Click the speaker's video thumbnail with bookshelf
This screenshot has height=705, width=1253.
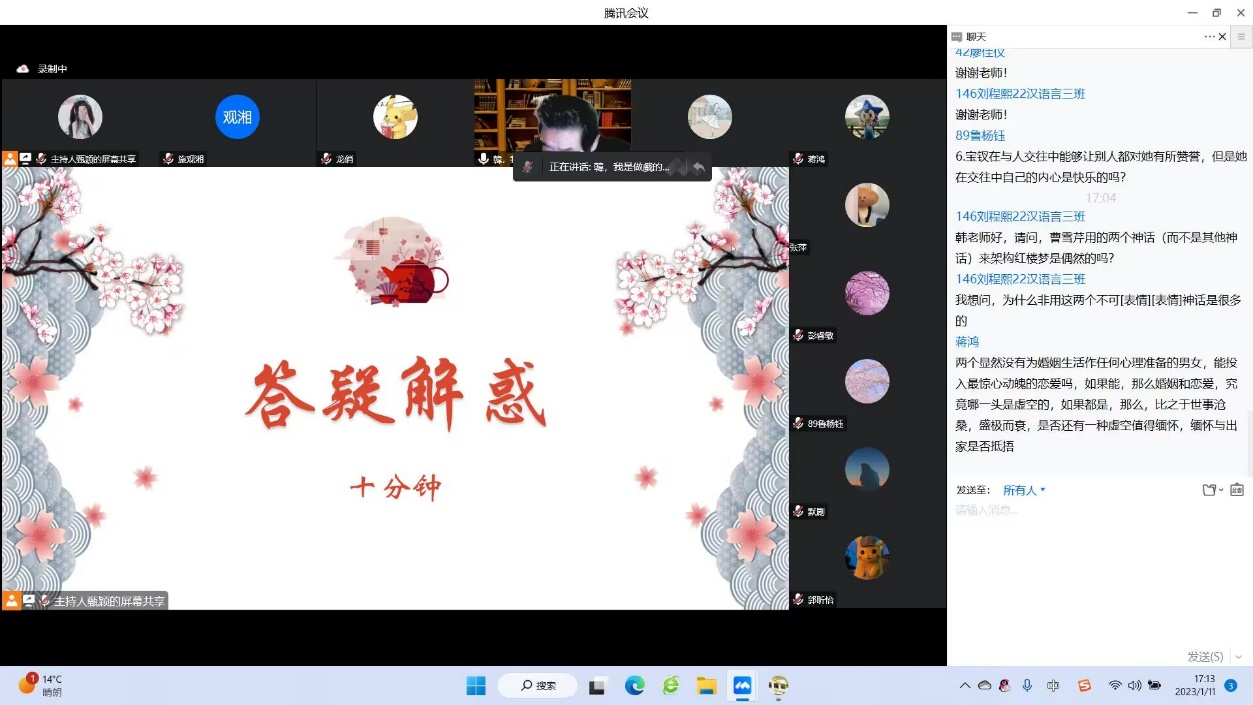tap(552, 115)
